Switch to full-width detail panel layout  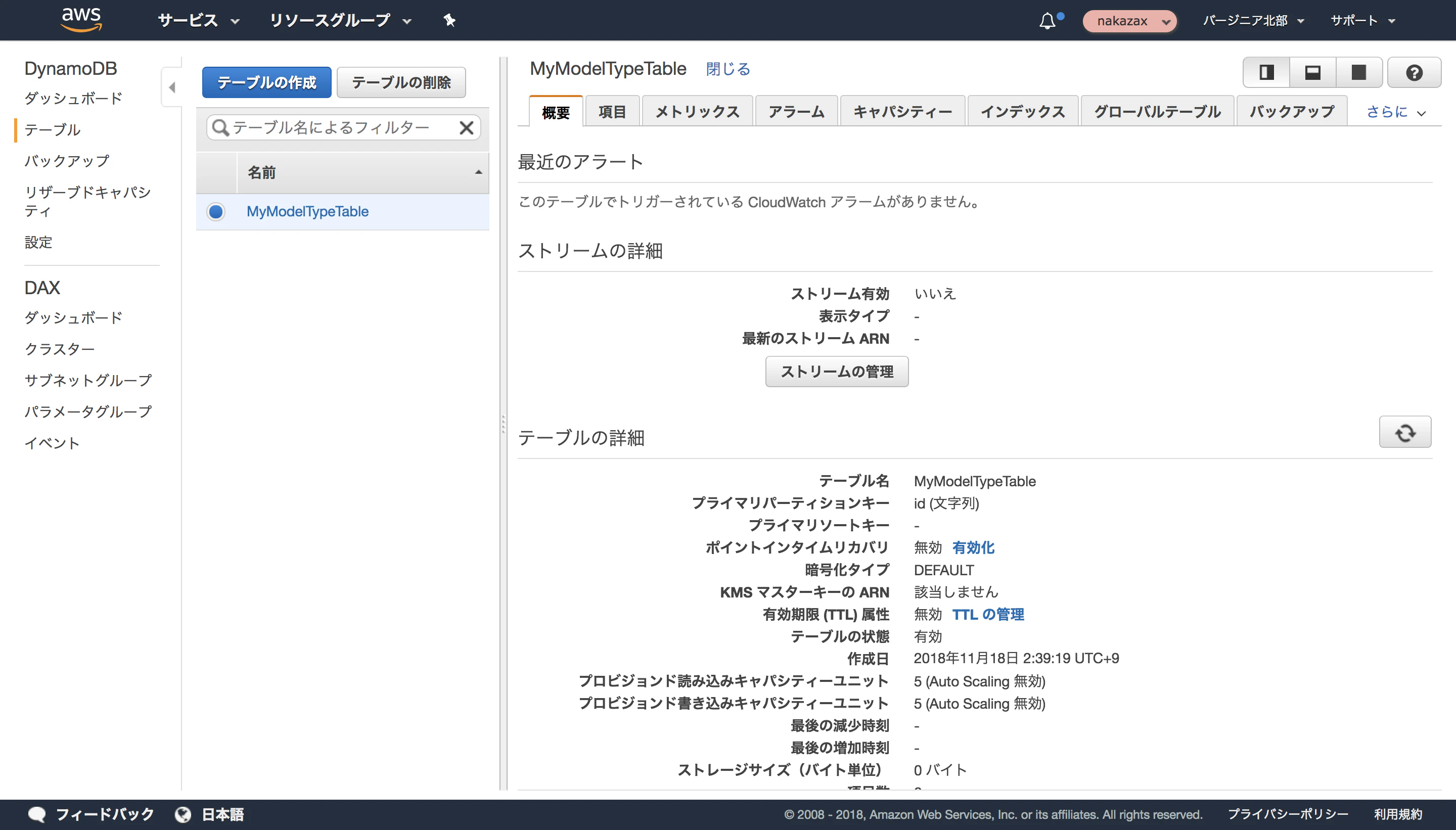1359,72
